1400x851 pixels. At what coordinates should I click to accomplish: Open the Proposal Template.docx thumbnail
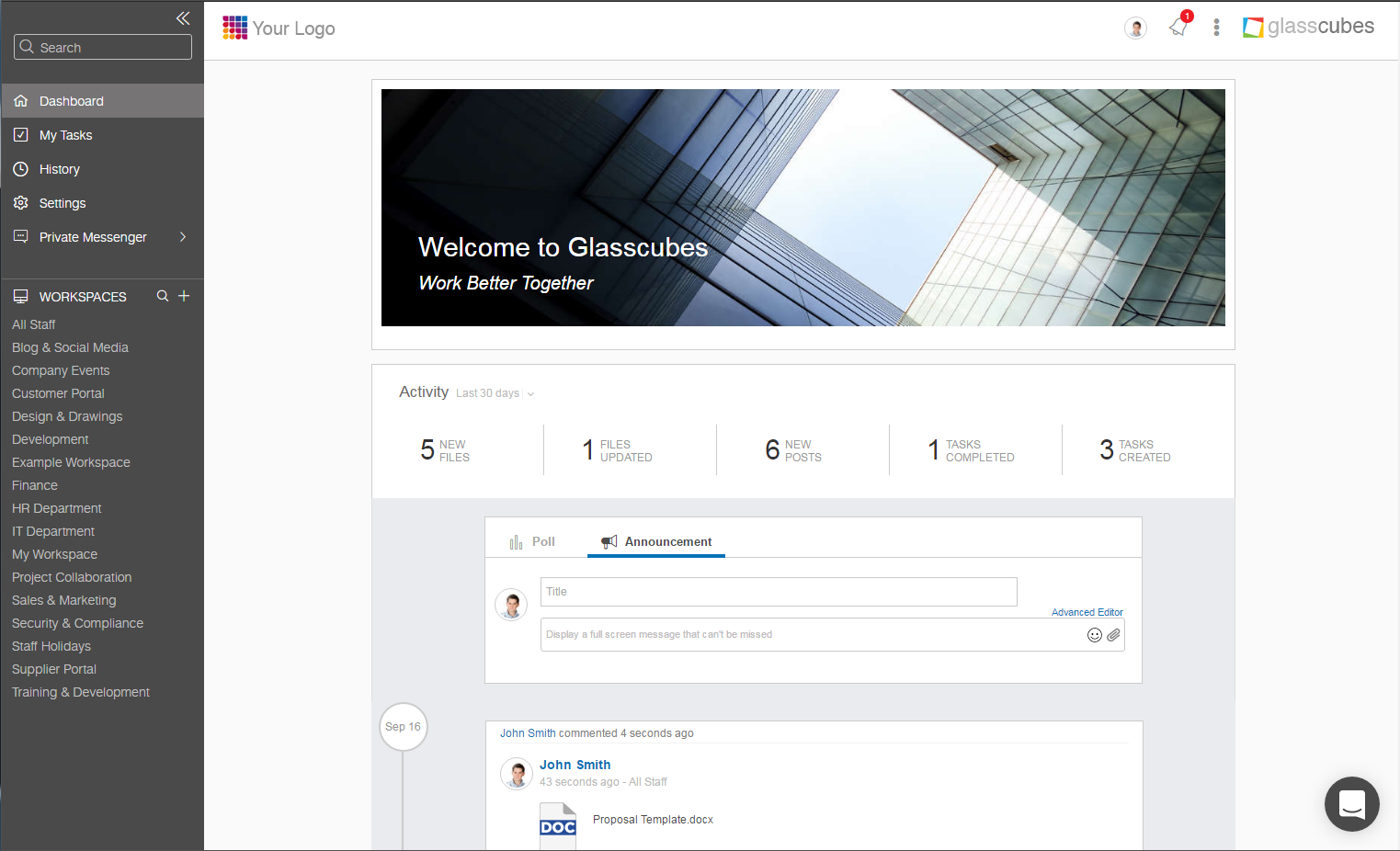557,823
